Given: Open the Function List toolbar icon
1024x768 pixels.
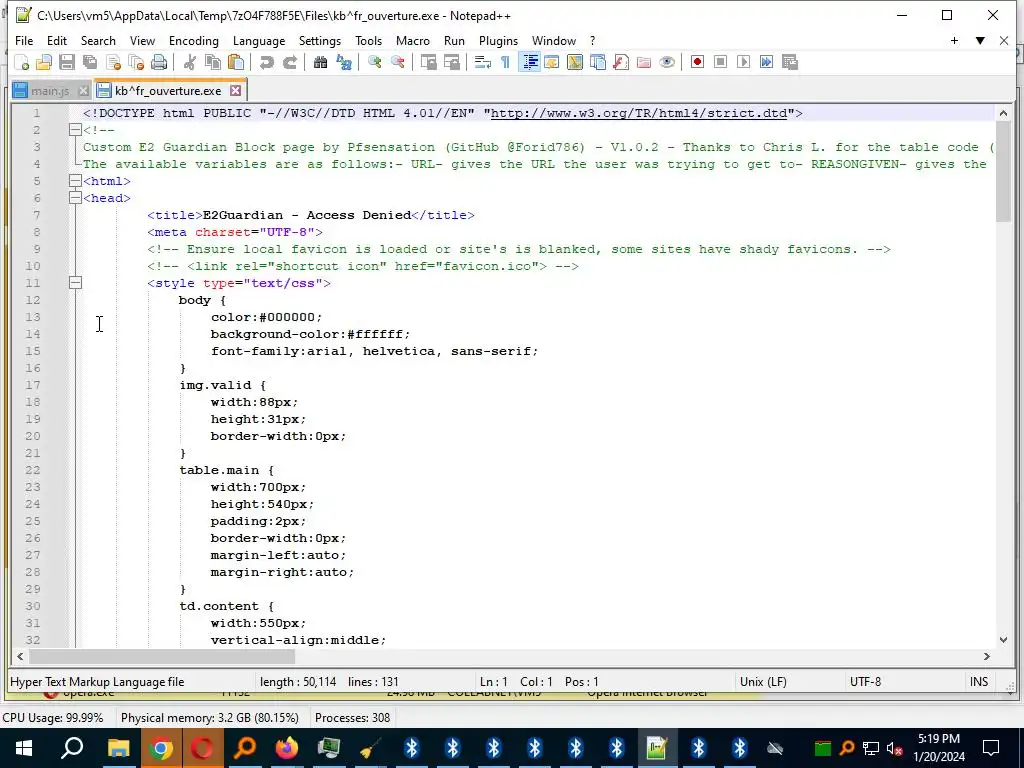Looking at the screenshot, I should (621, 62).
